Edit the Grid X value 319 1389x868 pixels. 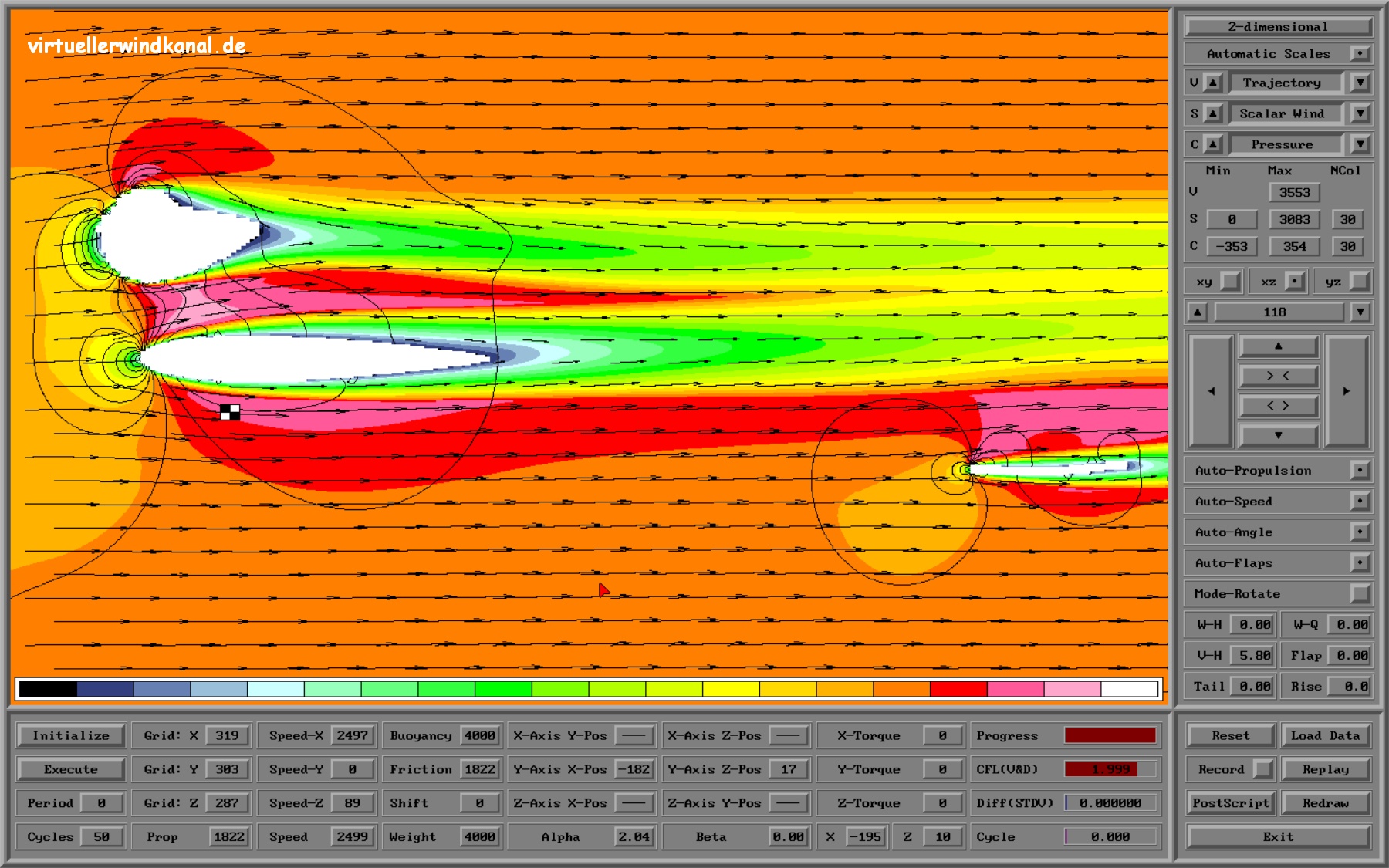point(228,735)
